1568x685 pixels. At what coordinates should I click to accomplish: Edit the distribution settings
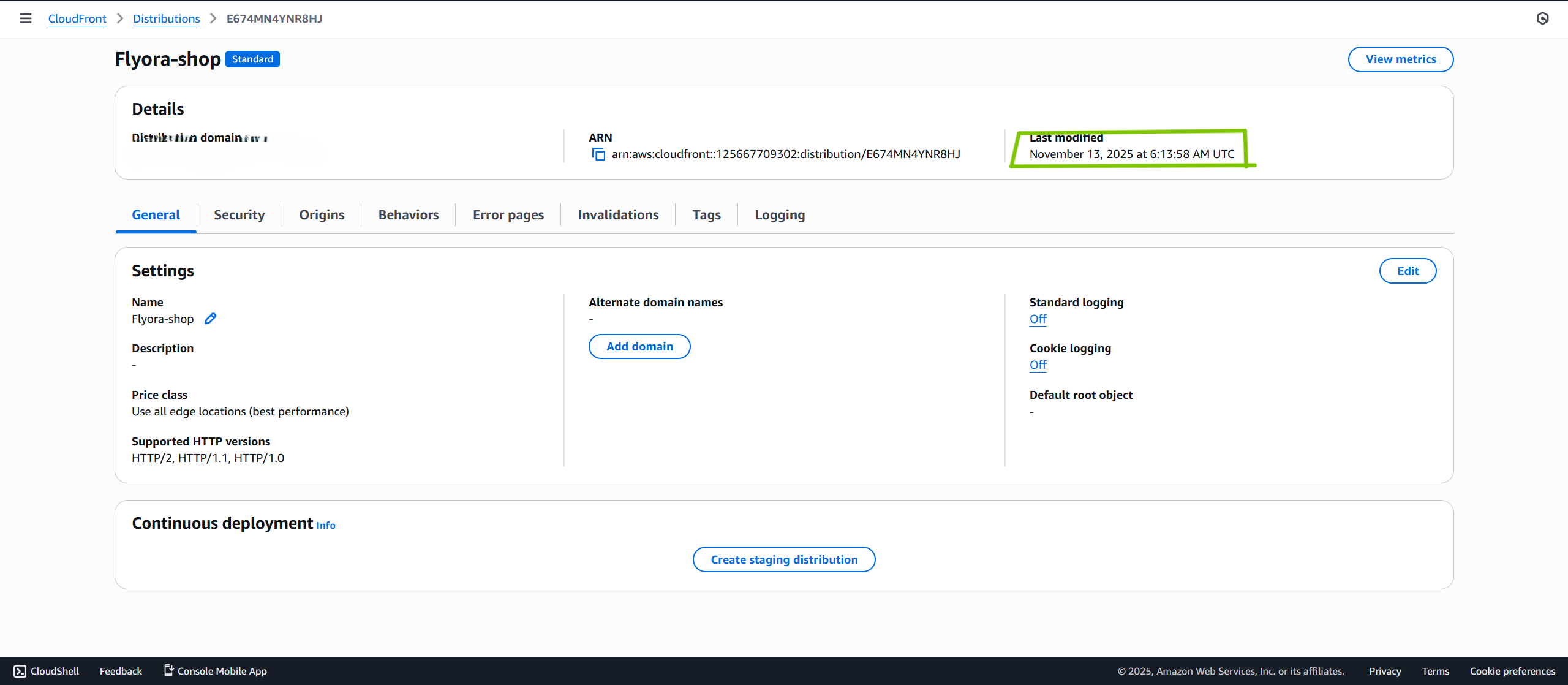1408,270
